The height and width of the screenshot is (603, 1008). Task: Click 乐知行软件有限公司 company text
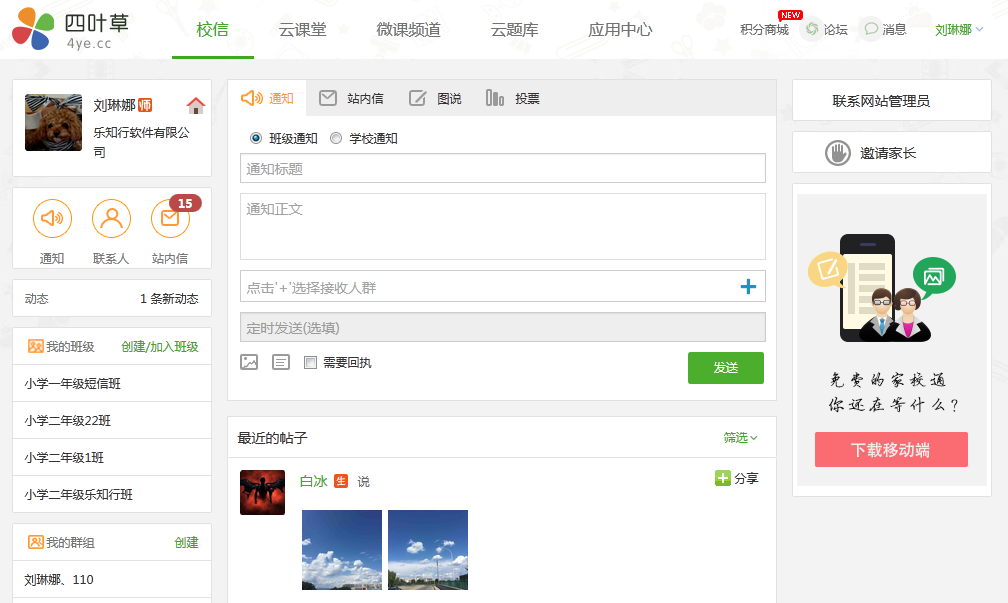pyautogui.click(x=141, y=142)
